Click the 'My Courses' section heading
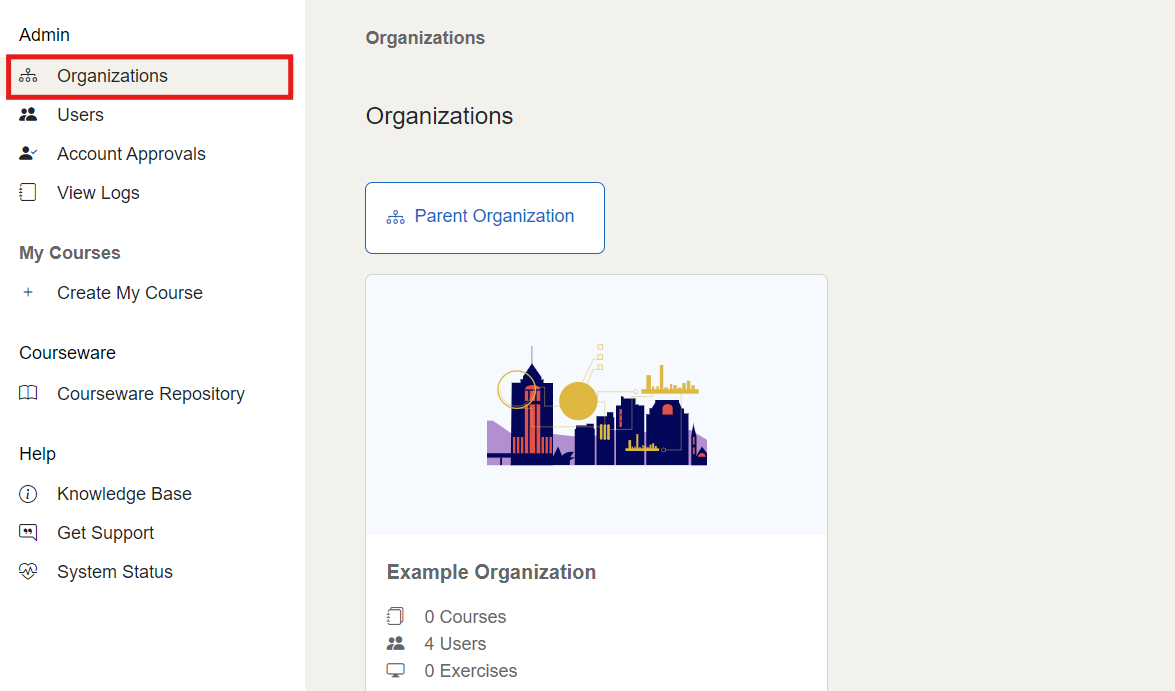This screenshot has height=691, width=1175. point(70,253)
